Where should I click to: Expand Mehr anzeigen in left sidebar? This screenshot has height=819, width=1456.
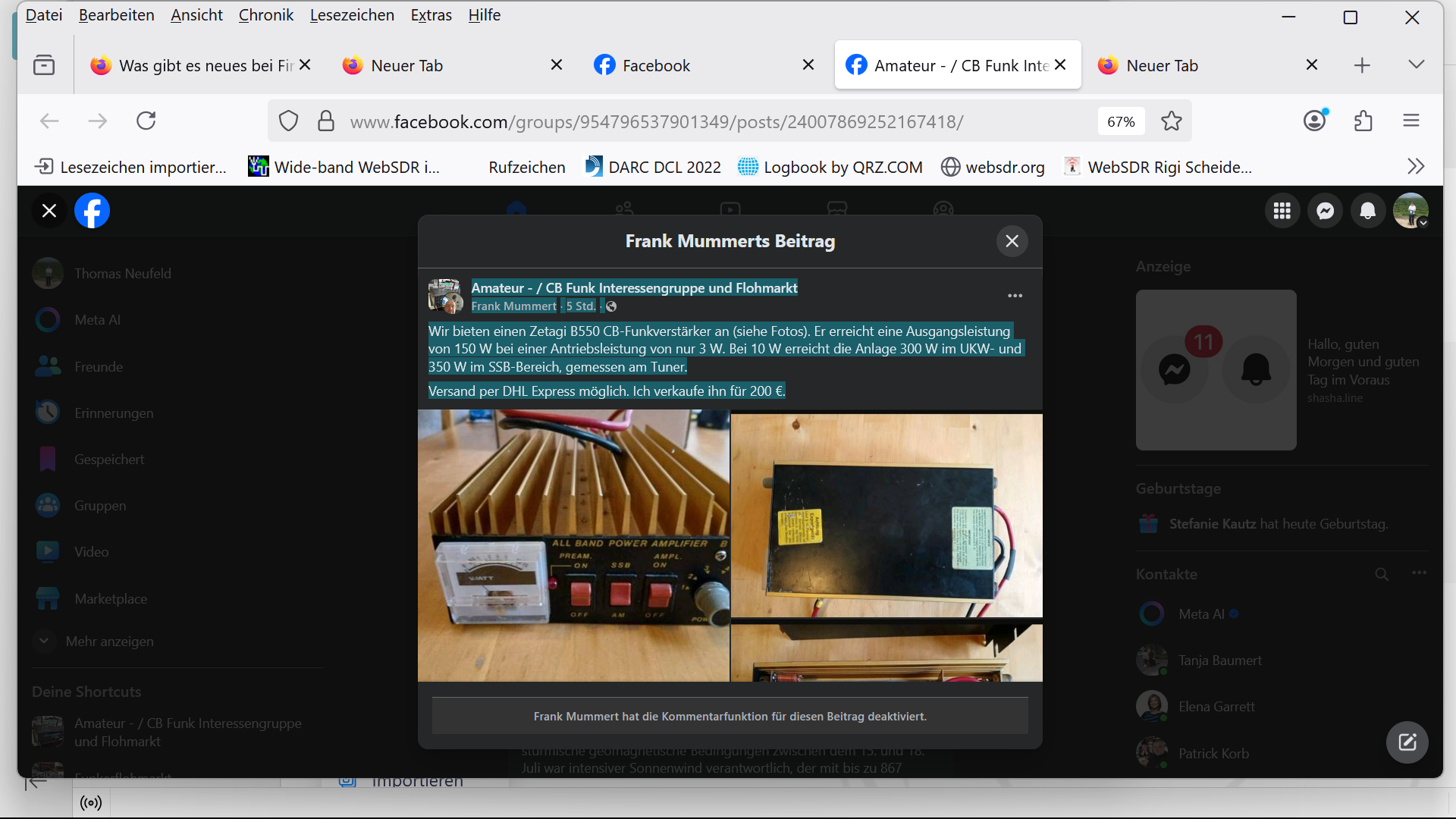pyautogui.click(x=109, y=642)
